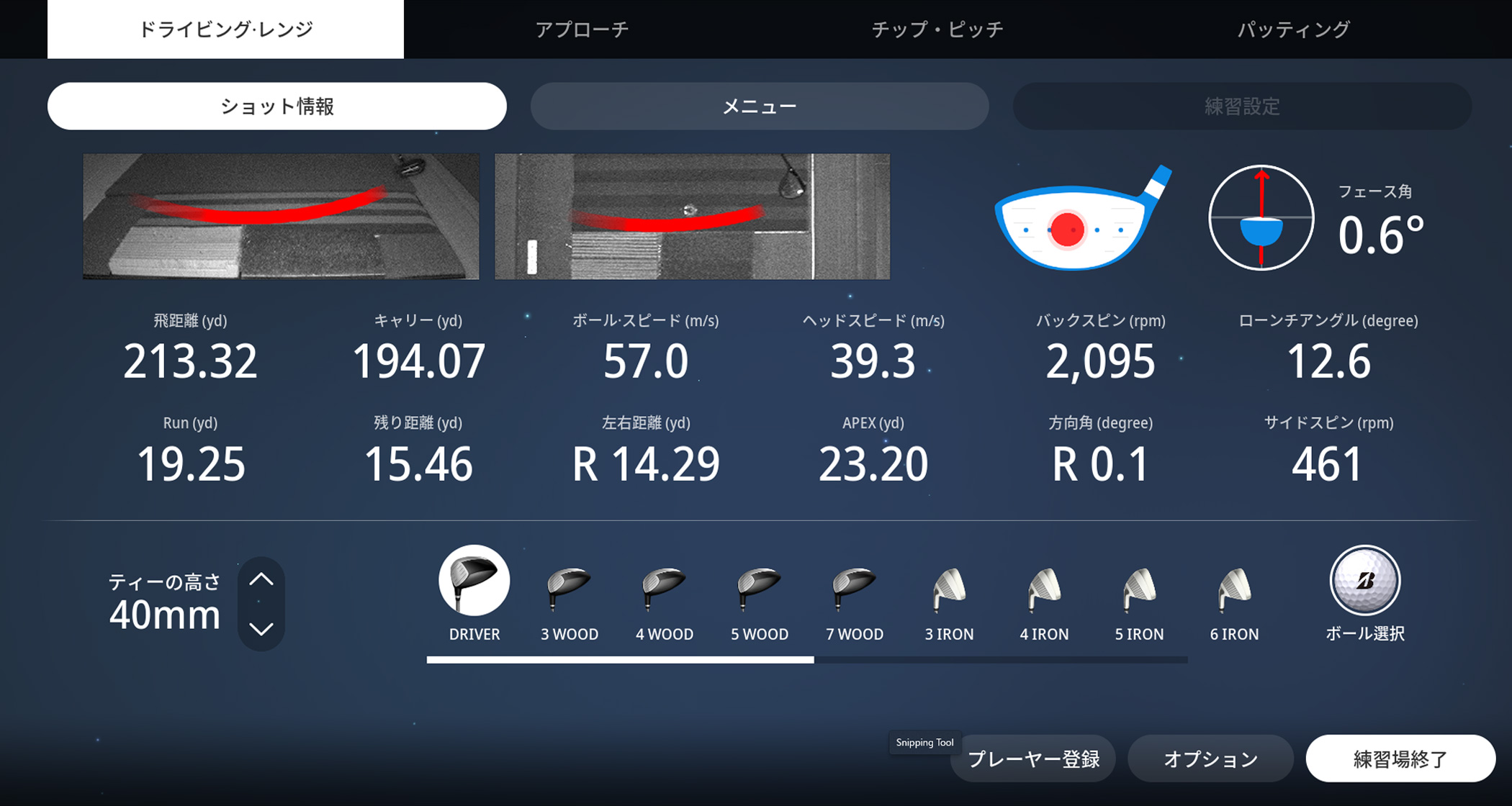Go to チップ・ピッチ tab

(937, 30)
